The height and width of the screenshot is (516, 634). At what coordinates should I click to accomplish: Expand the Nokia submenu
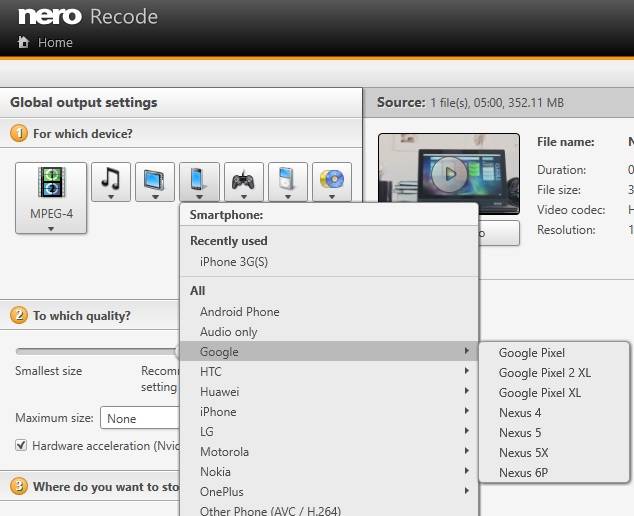pos(329,472)
